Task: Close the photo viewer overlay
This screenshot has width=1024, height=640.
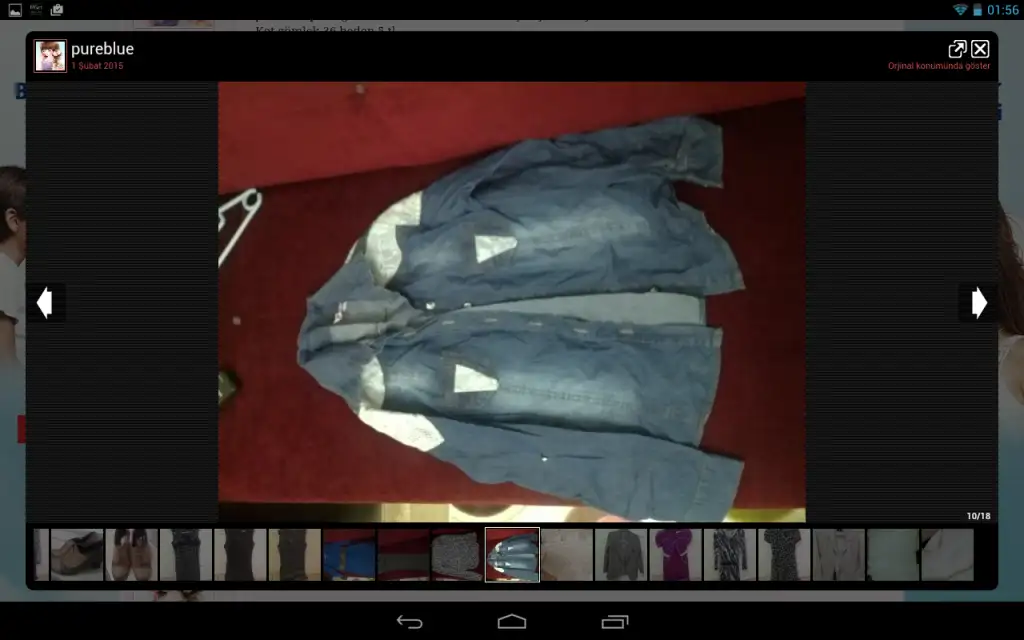Action: (x=980, y=49)
